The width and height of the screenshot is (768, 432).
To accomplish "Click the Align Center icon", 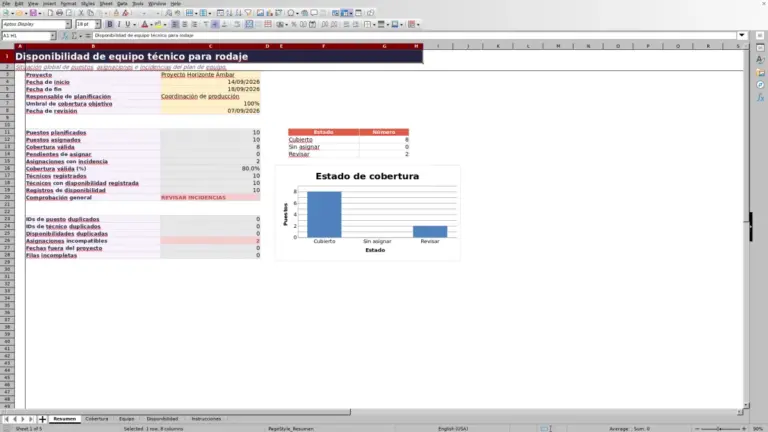I will pyautogui.click(x=185, y=24).
